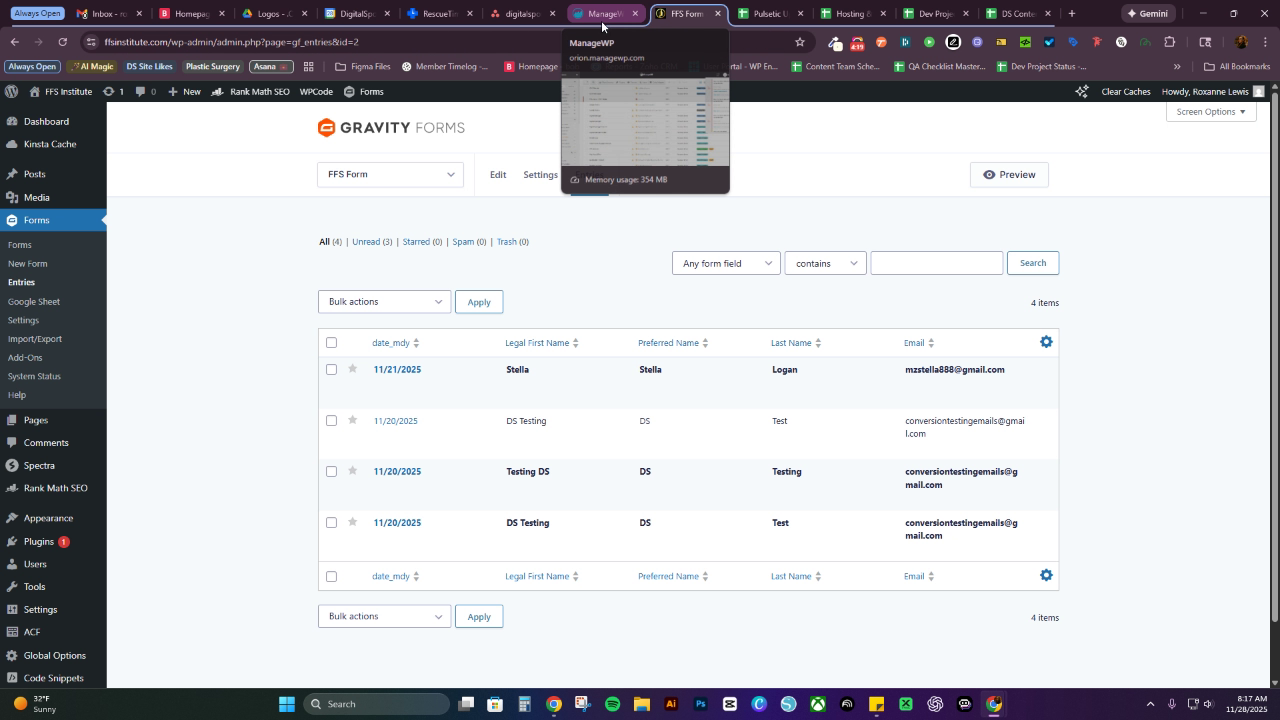
Task: Click the Windows Start button
Action: tap(286, 704)
